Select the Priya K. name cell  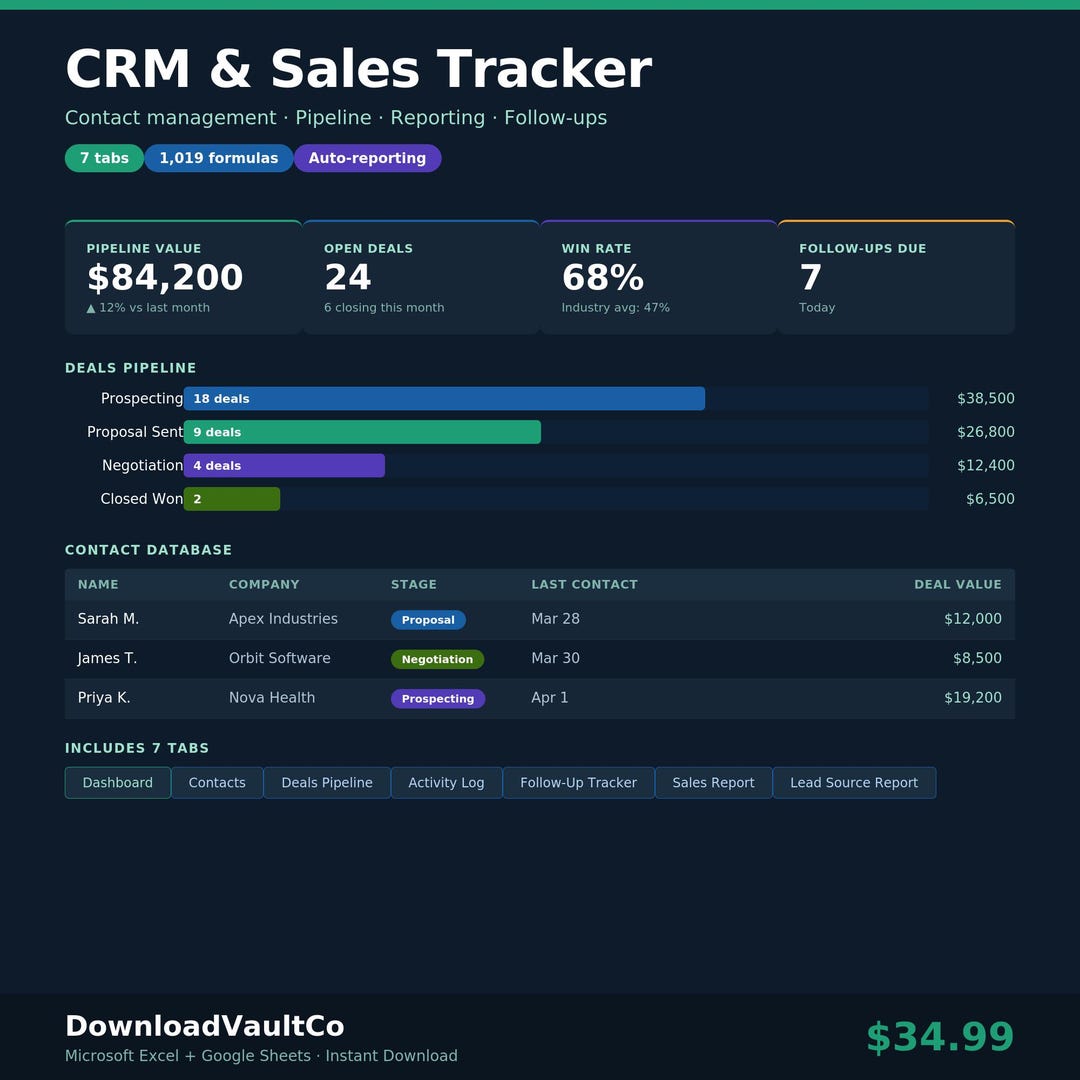pos(104,697)
